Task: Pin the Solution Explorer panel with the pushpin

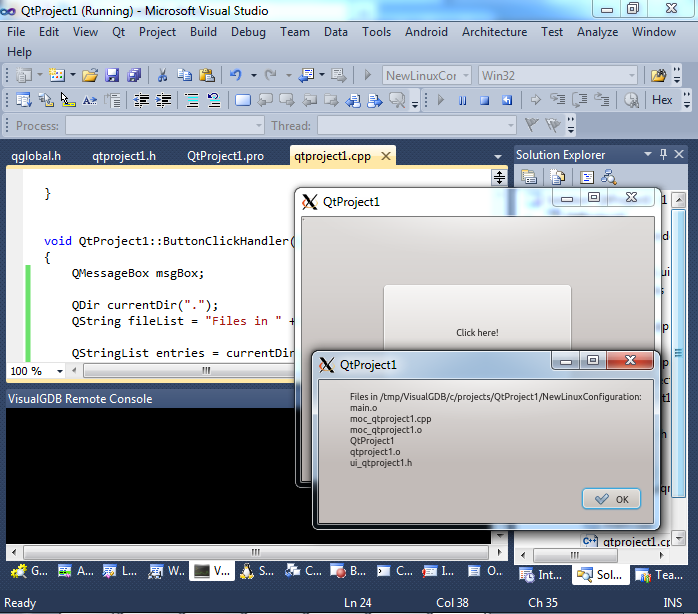Action: point(663,155)
